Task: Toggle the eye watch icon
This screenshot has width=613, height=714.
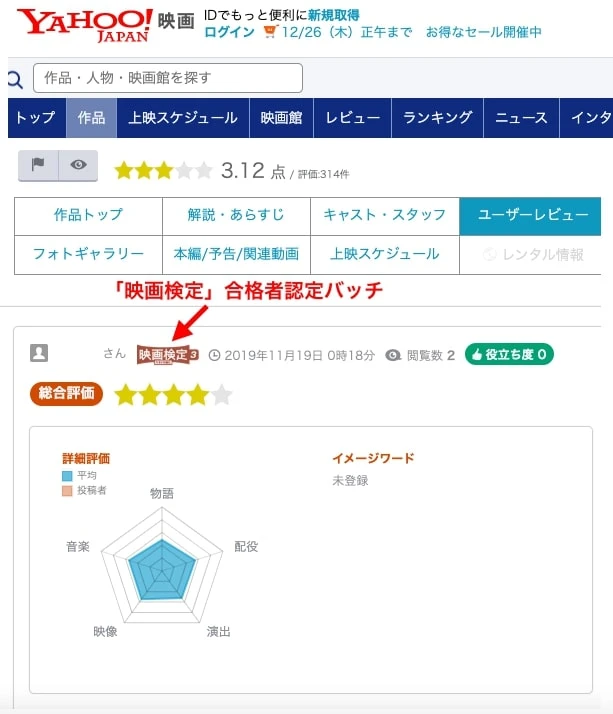Action: click(78, 165)
